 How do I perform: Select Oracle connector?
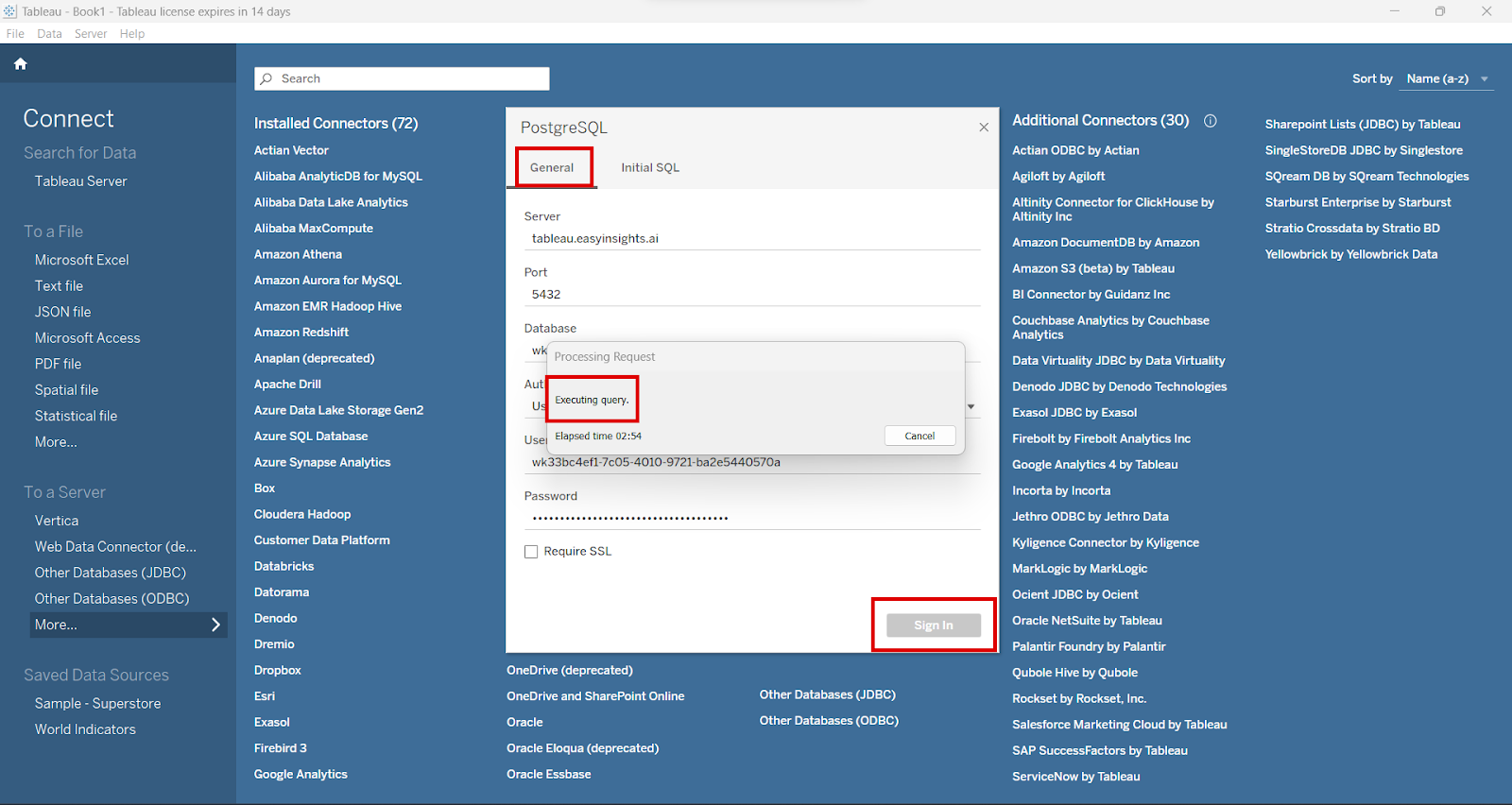click(524, 722)
